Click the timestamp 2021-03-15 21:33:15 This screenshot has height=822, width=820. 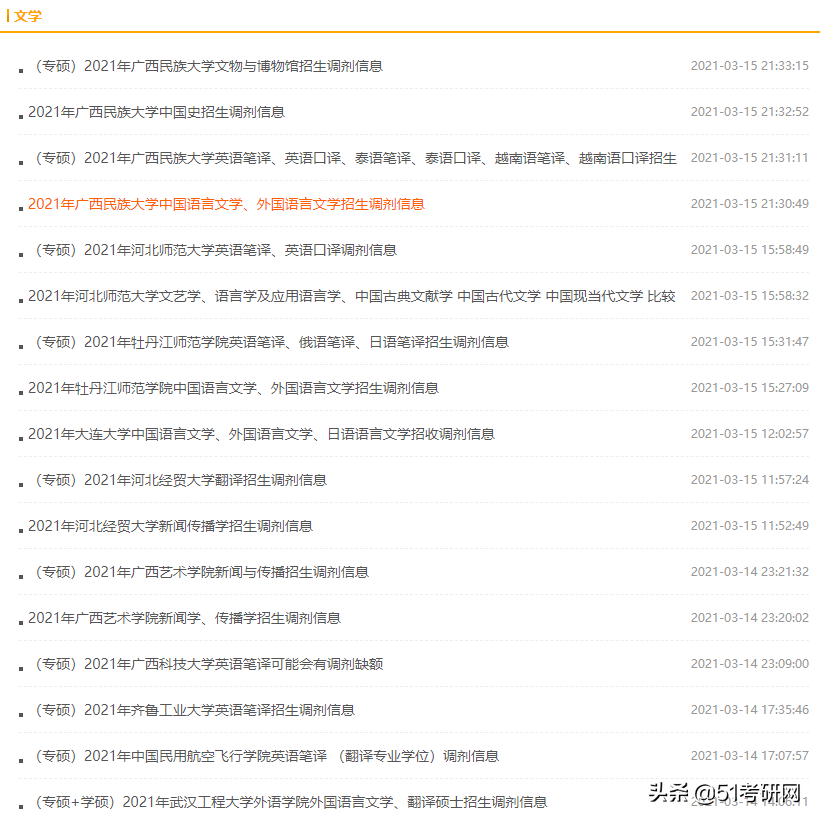click(748, 66)
